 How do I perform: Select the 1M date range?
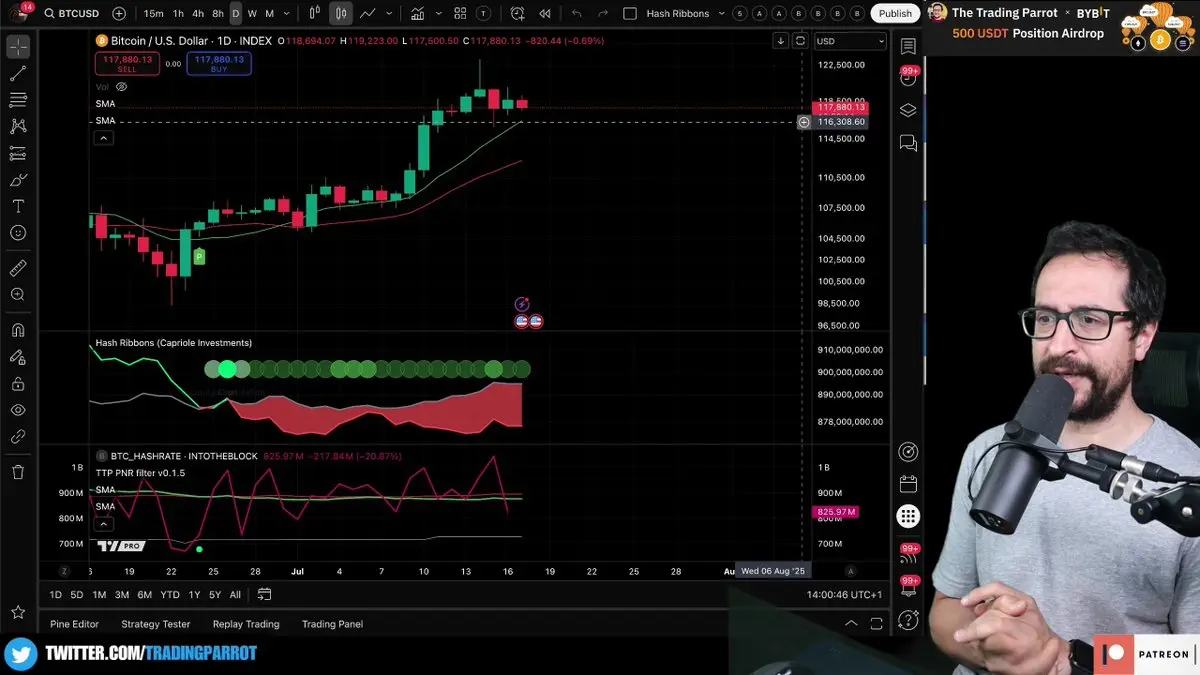(x=99, y=595)
